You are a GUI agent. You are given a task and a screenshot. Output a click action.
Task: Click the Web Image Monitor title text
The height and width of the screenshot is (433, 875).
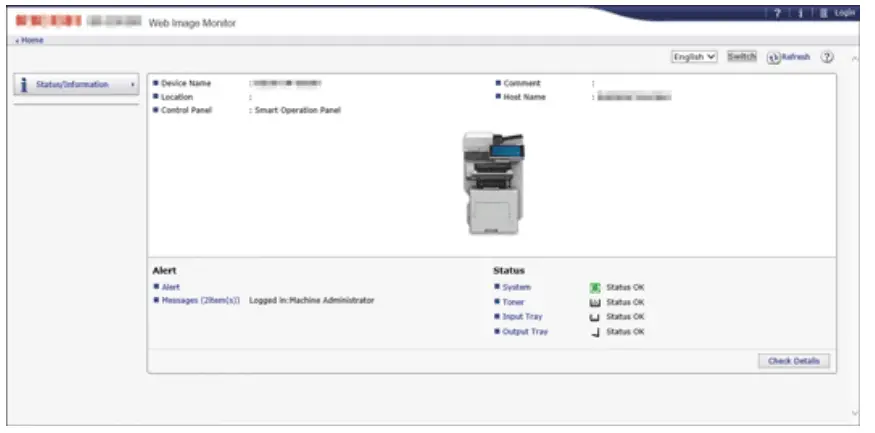click(192, 23)
